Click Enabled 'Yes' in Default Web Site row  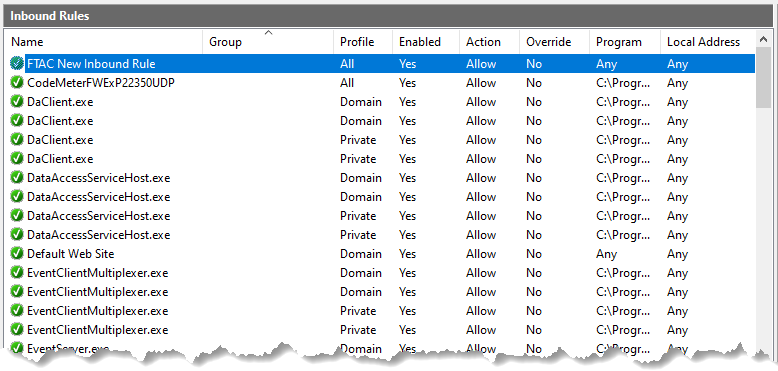pos(407,254)
